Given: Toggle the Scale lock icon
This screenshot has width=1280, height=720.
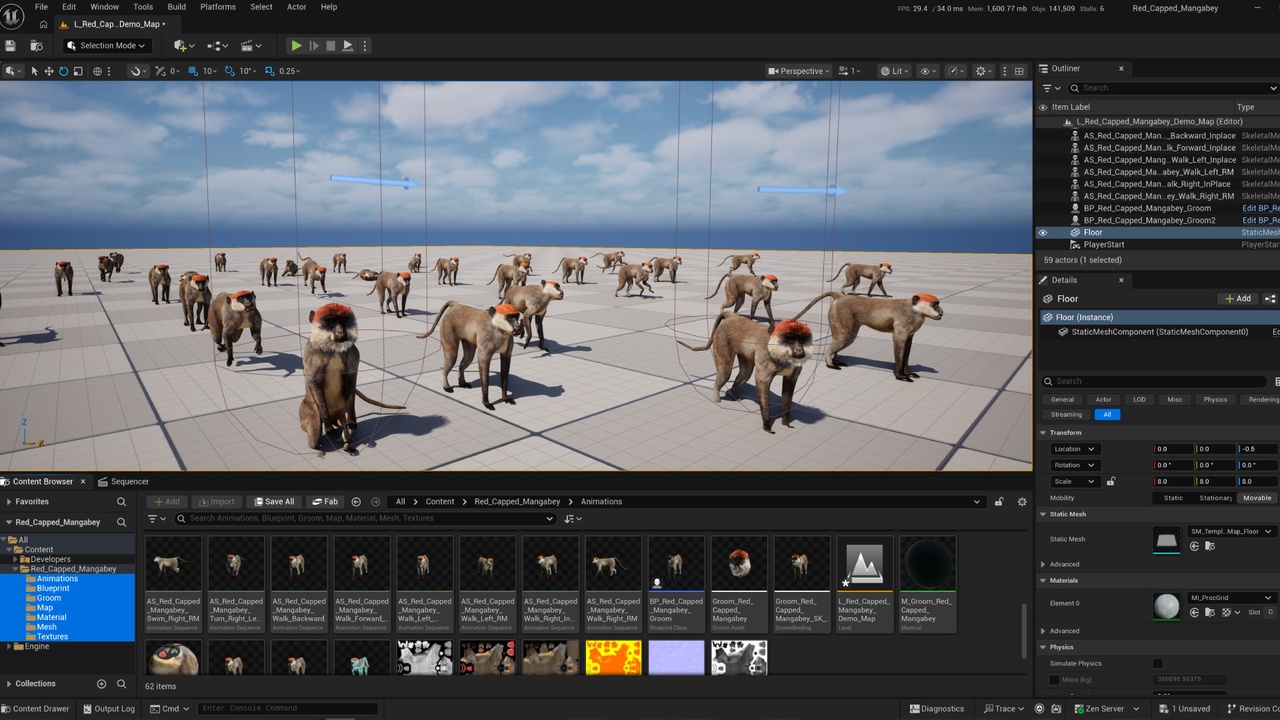Looking at the screenshot, I should pos(1110,481).
